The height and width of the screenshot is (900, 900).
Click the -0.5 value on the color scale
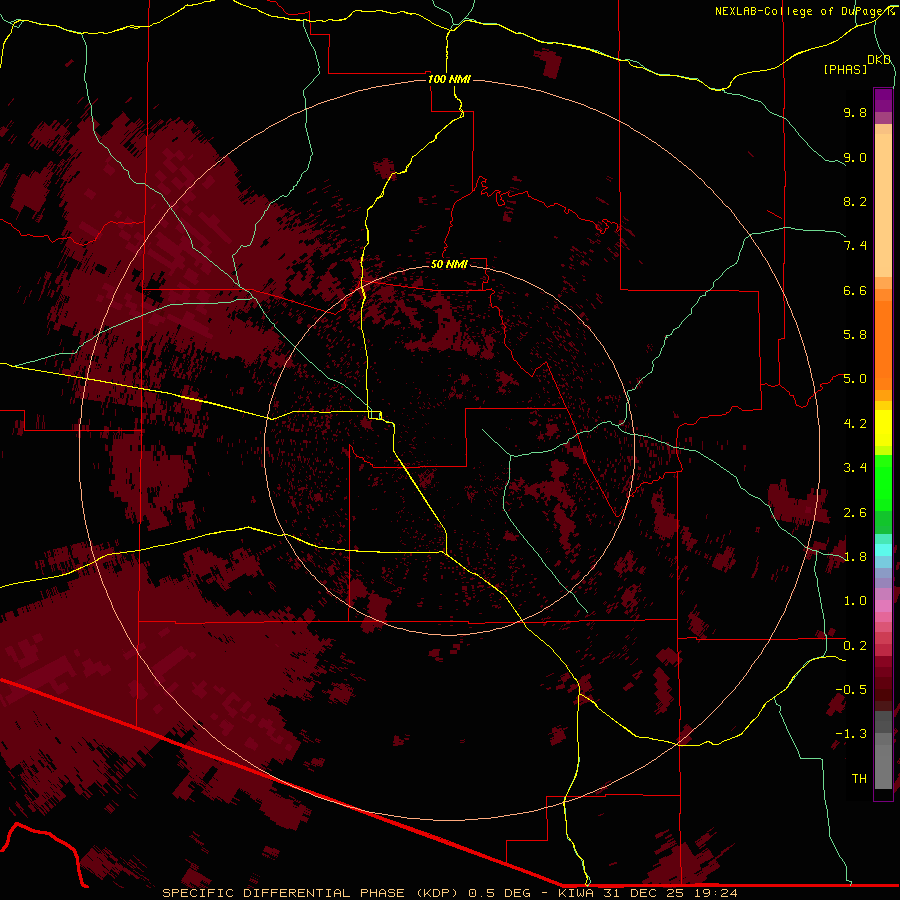(x=851, y=690)
